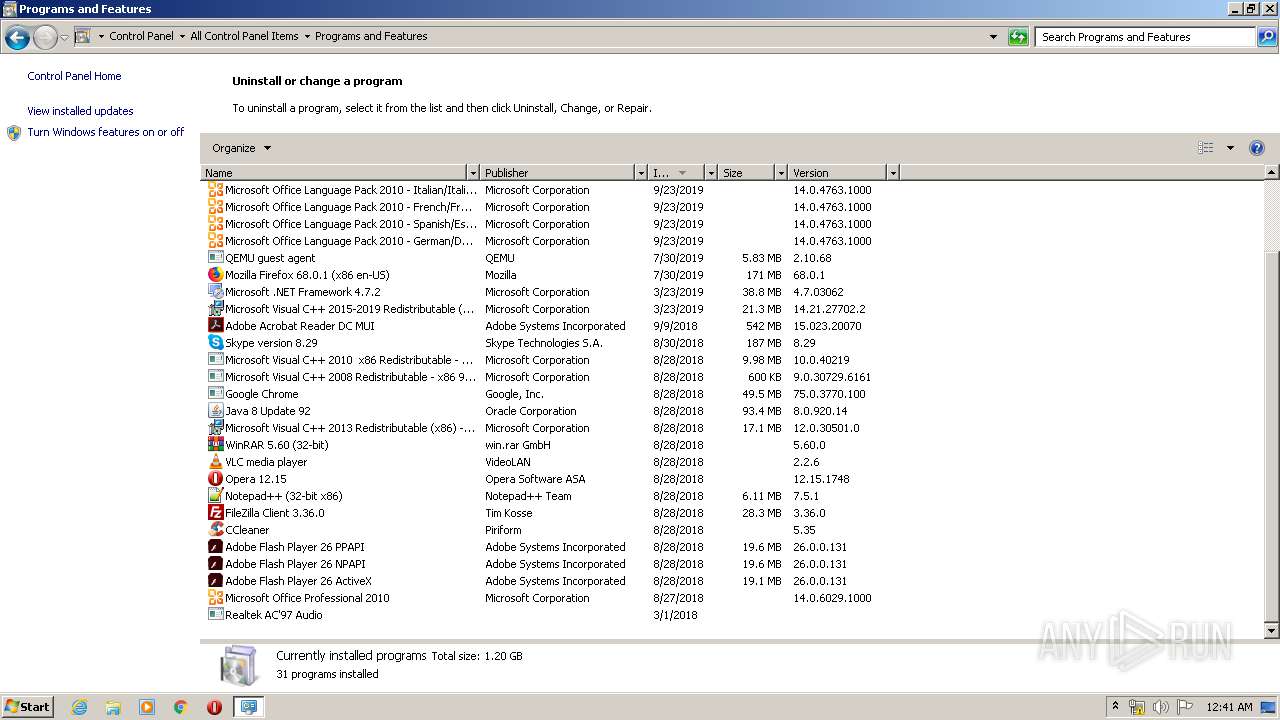
Task: Click the Java 8 Update 92 icon
Action: pos(215,411)
